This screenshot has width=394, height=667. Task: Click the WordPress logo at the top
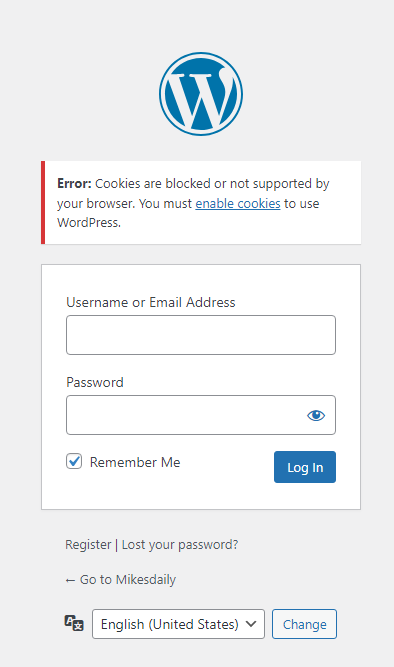coord(201,94)
